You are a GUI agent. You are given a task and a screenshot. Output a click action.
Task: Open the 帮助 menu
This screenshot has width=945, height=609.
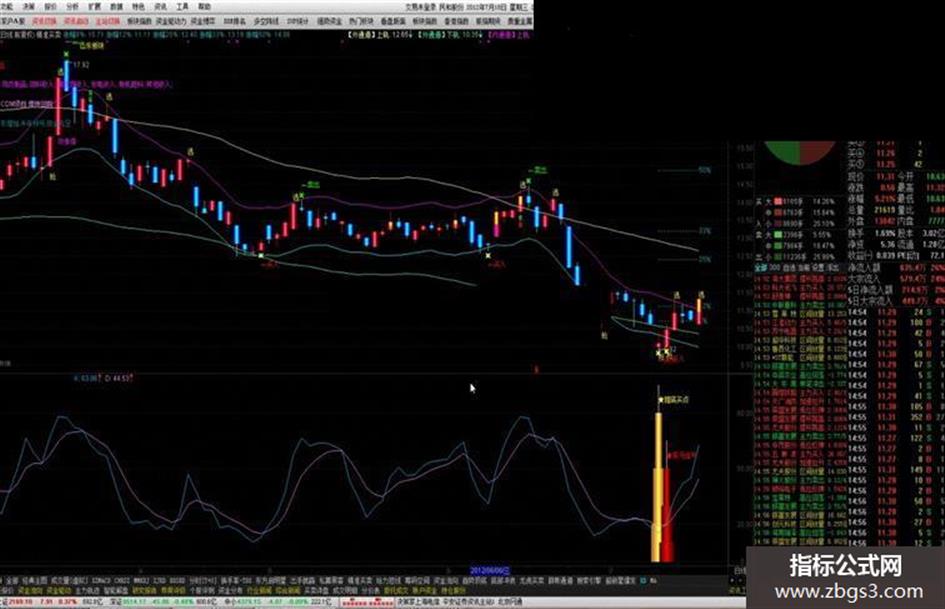(x=204, y=7)
